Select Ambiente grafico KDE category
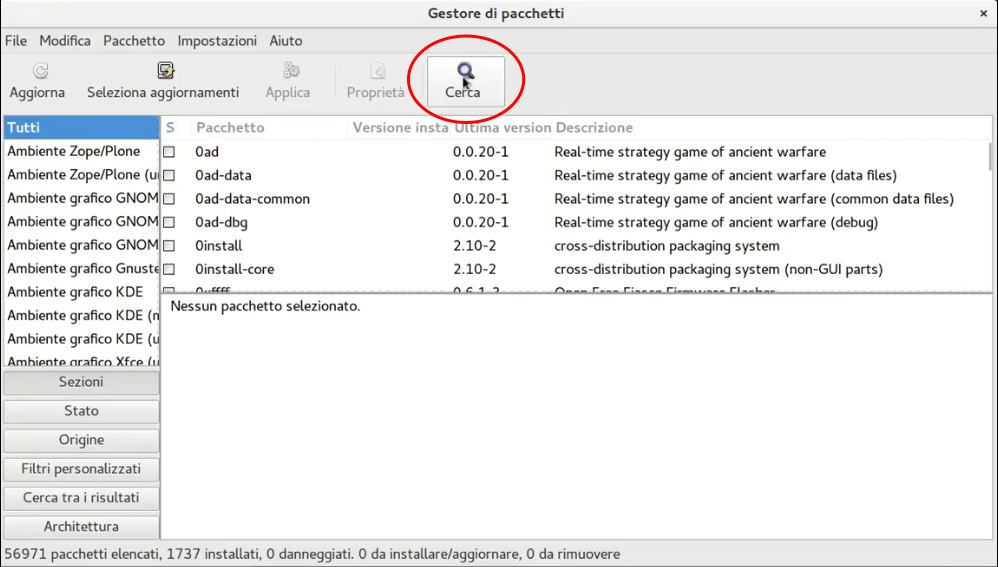The height and width of the screenshot is (567, 998). coord(75,292)
